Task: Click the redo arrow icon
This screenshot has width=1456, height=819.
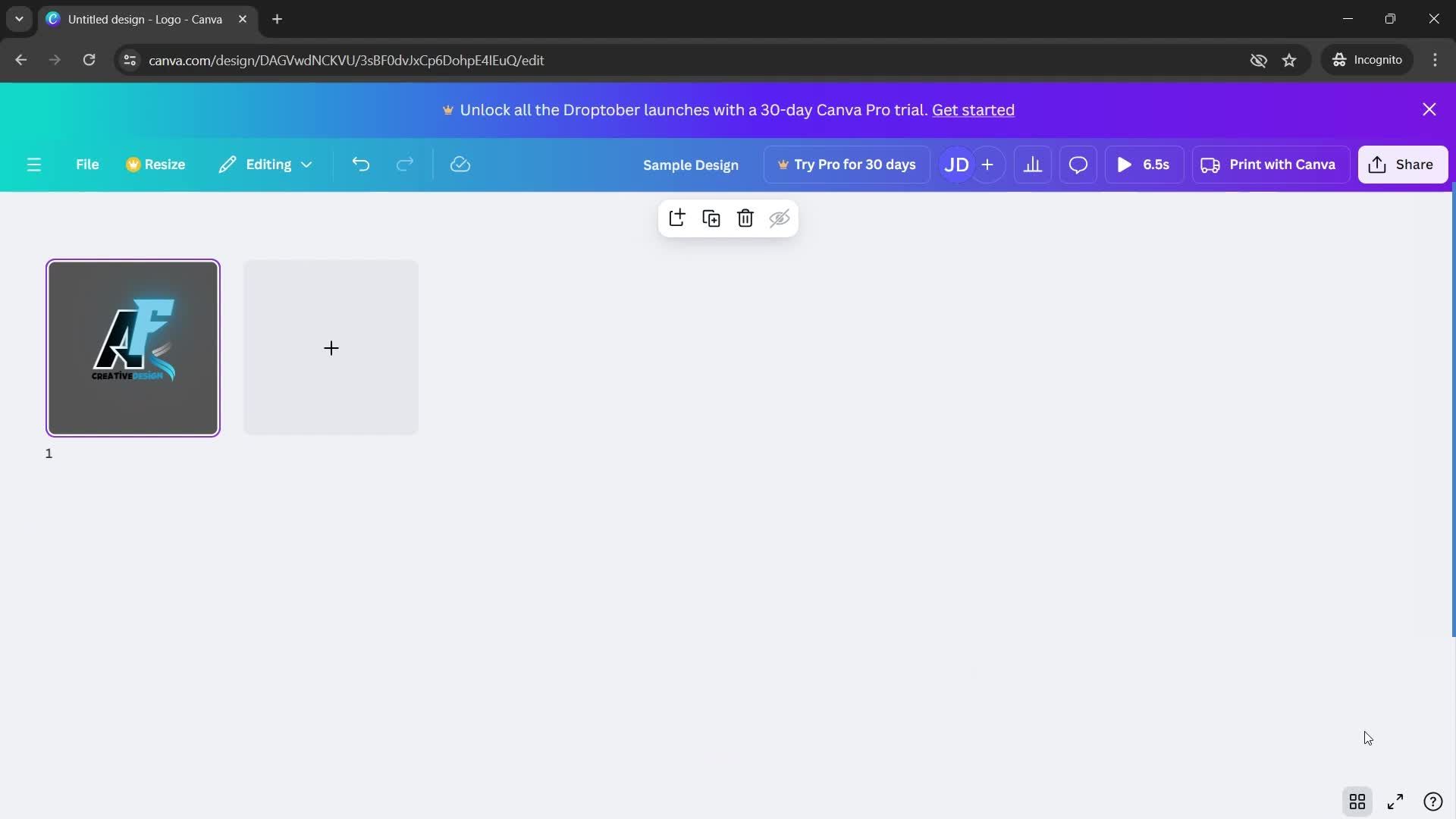Action: click(x=406, y=164)
